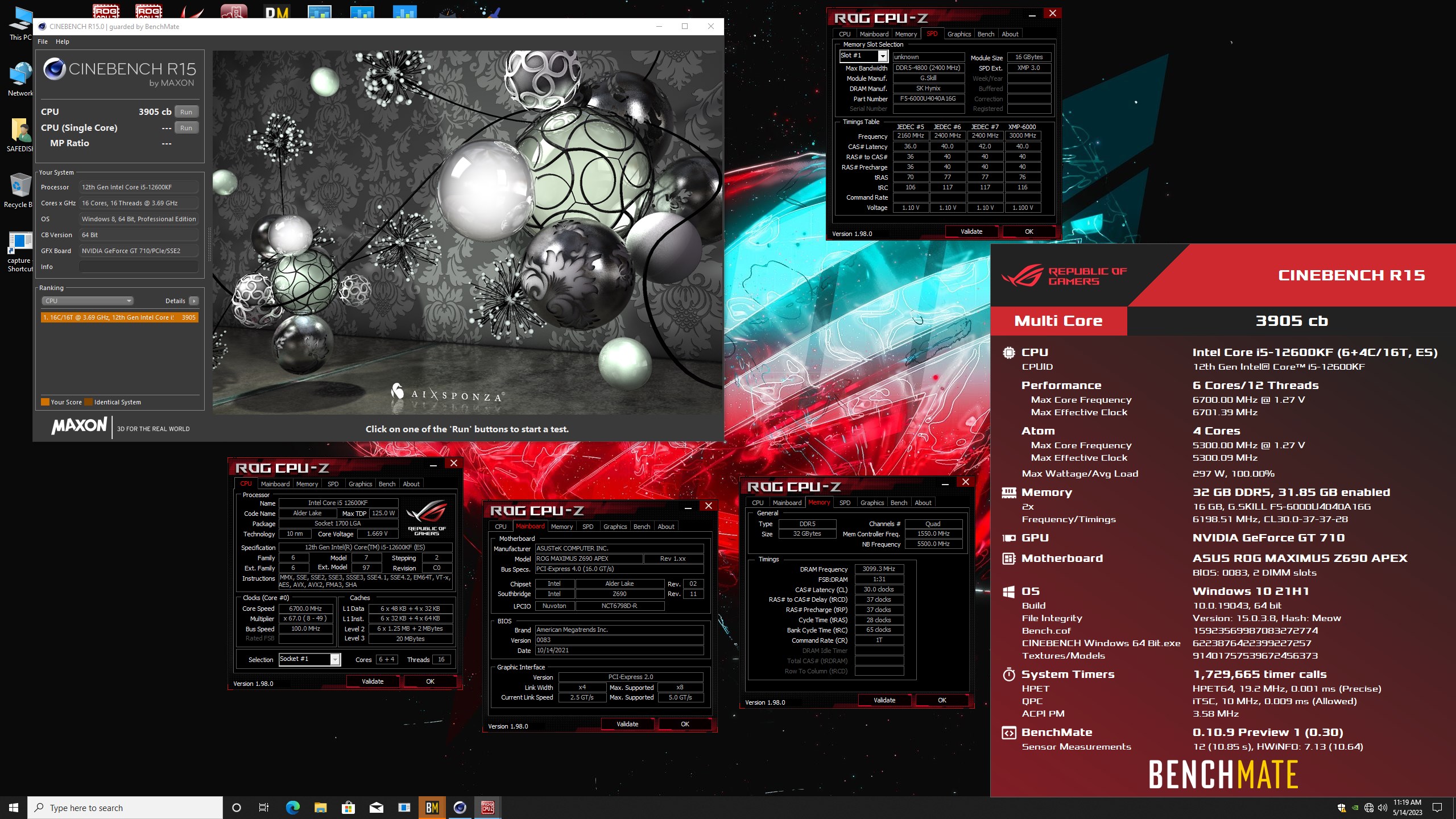
Task: Switch to Memory tab in CPU-Z SPD window
Action: (x=905, y=34)
